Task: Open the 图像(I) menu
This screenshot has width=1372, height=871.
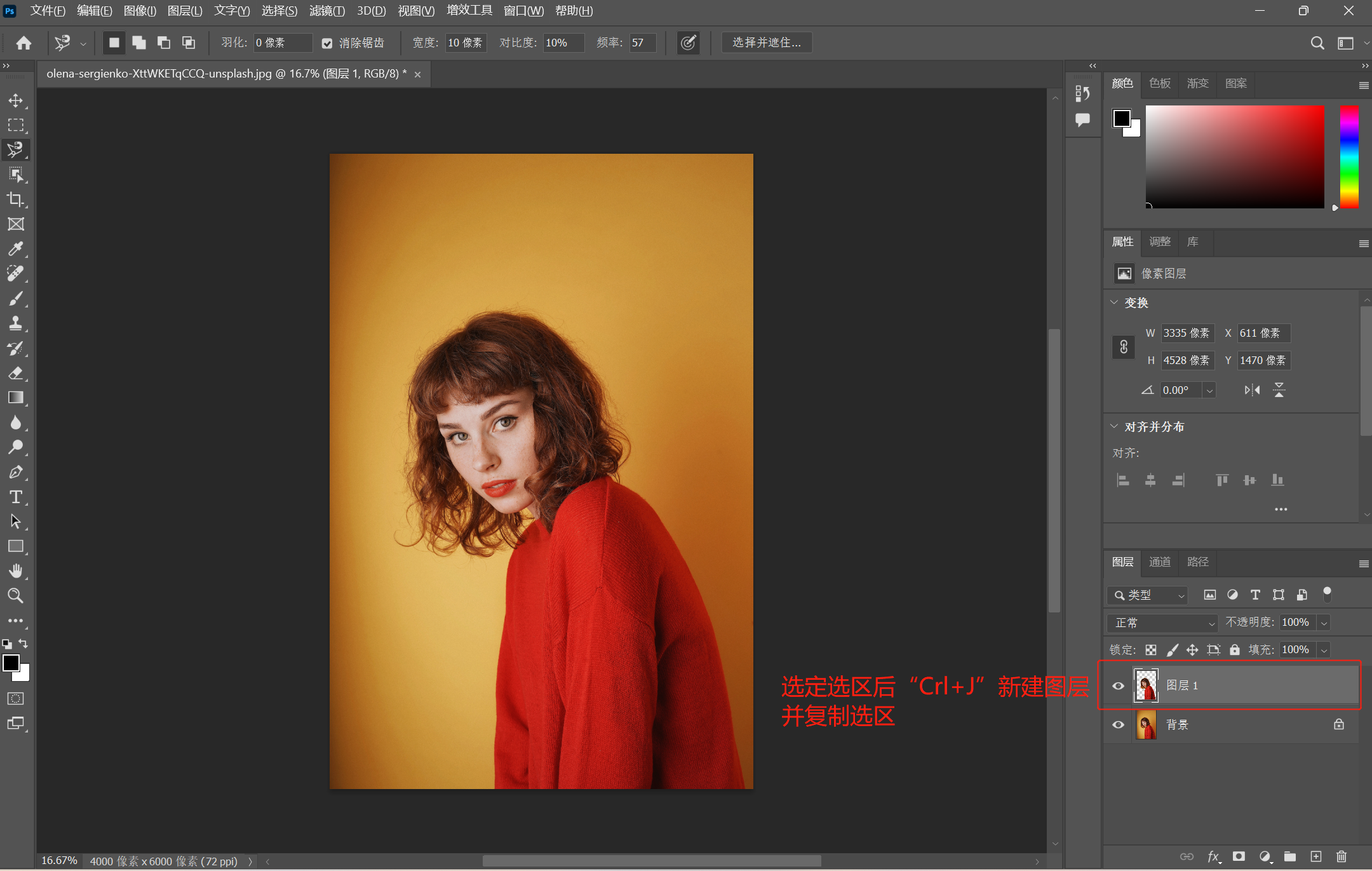Action: click(140, 11)
